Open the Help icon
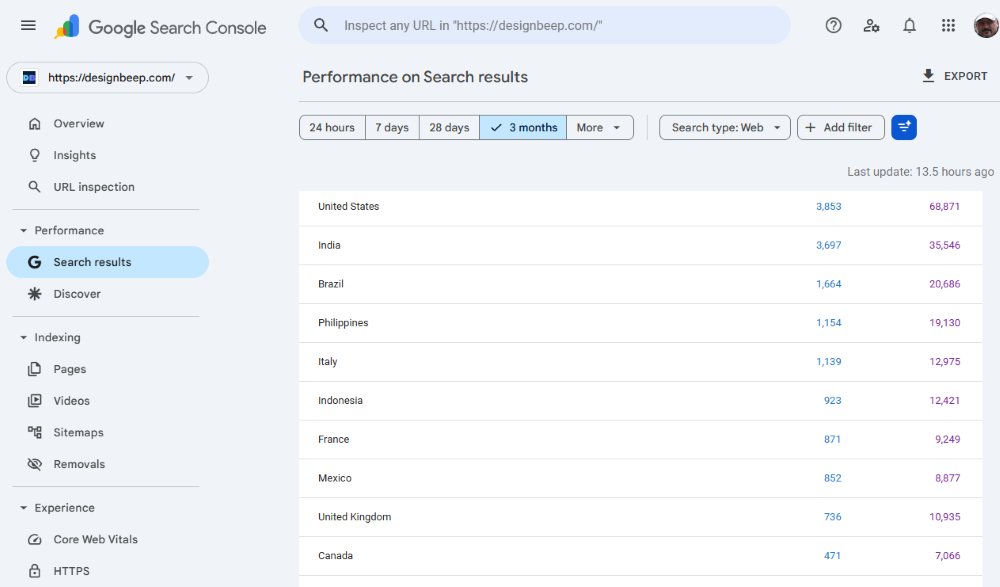 tap(833, 26)
